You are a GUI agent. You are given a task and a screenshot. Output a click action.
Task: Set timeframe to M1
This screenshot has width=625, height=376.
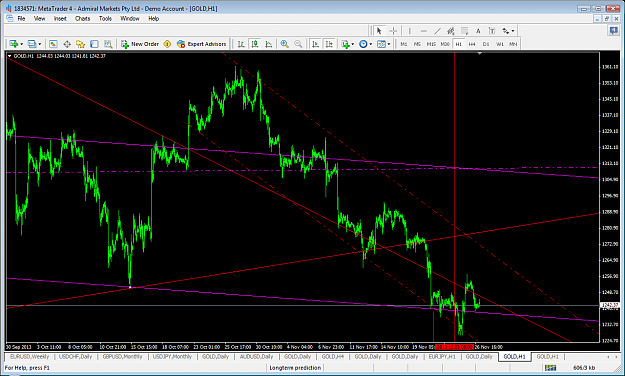click(x=404, y=44)
